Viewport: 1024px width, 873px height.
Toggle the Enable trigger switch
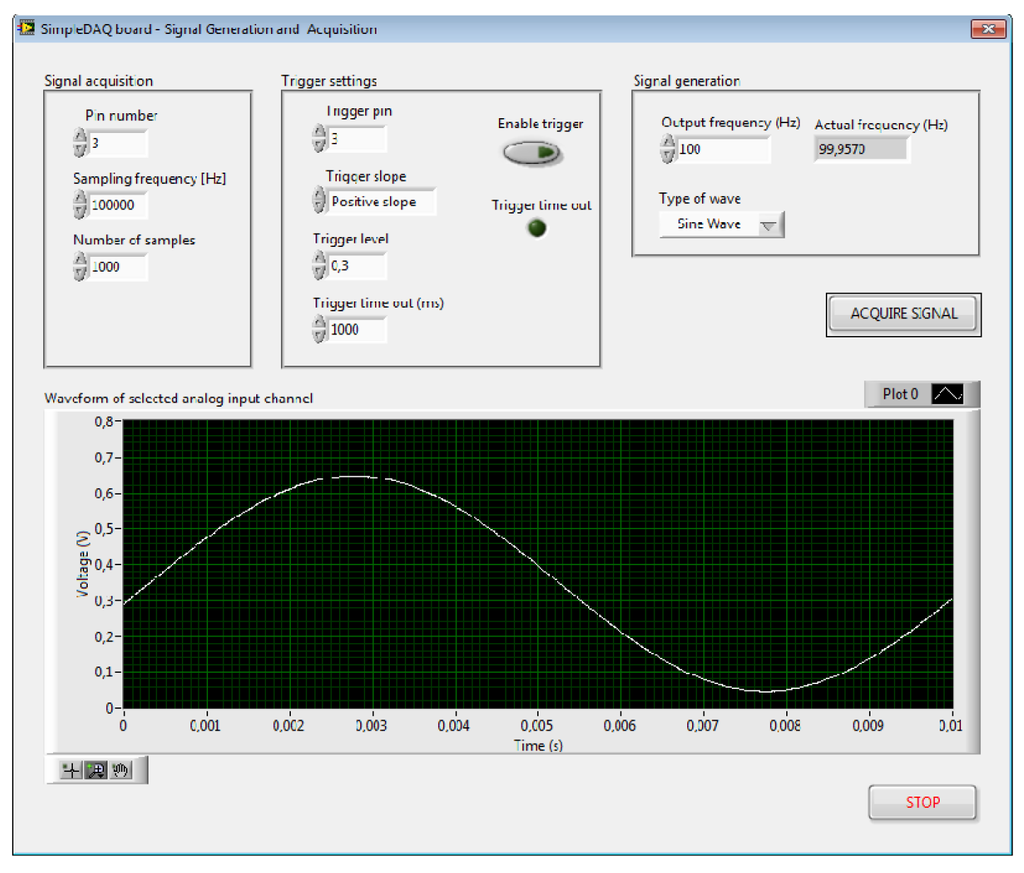(531, 153)
